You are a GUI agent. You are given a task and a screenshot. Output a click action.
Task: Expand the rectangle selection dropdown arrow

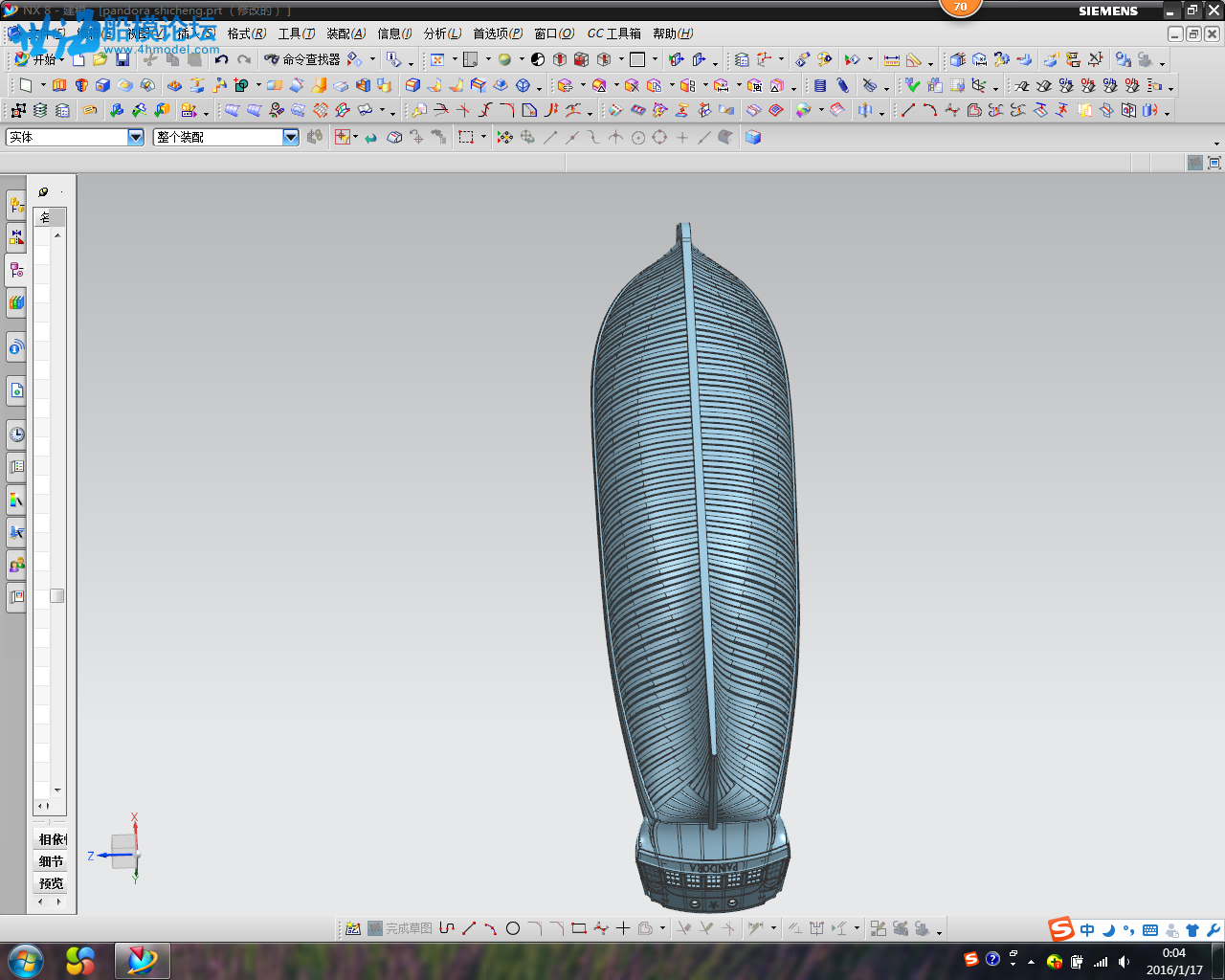[483, 137]
